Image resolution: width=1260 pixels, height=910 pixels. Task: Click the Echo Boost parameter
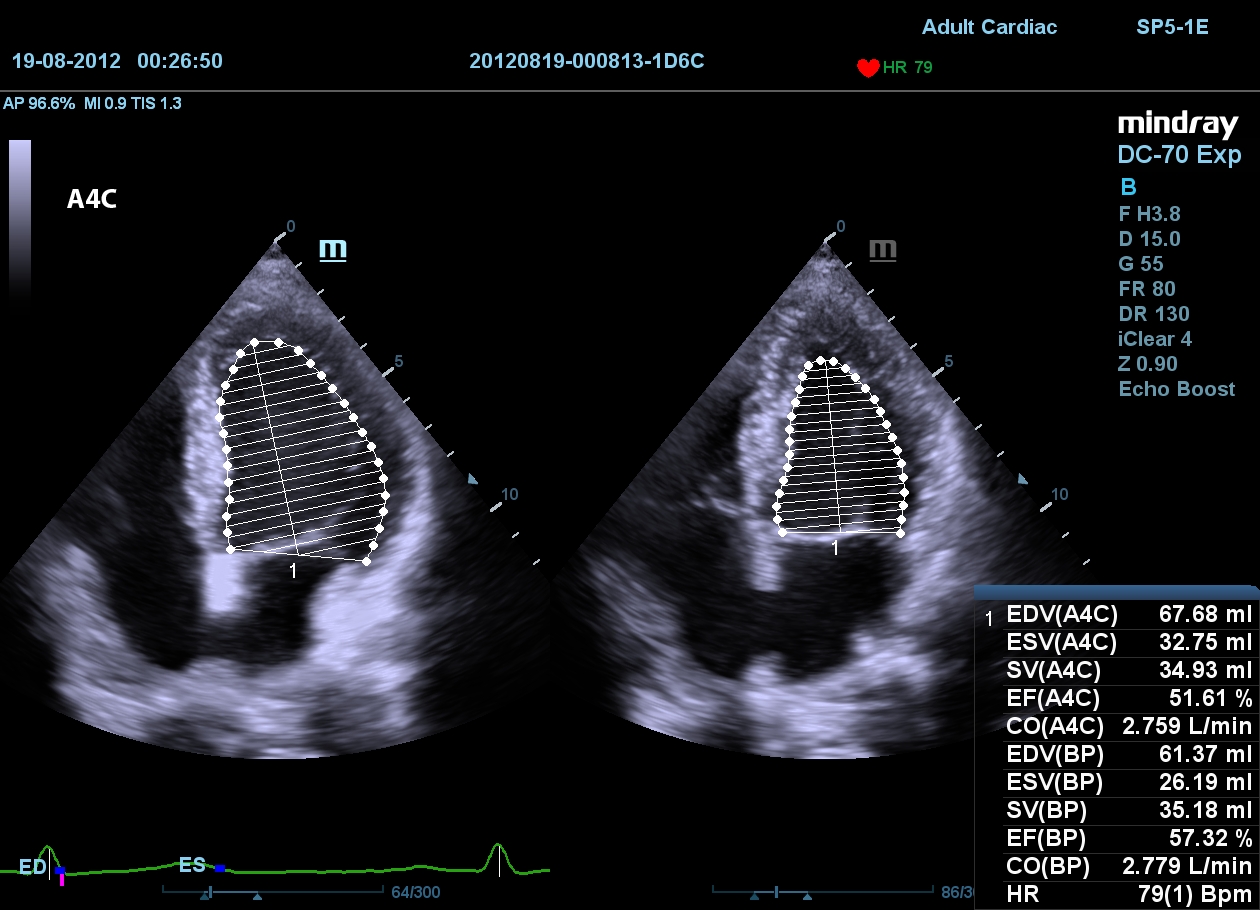point(1176,389)
